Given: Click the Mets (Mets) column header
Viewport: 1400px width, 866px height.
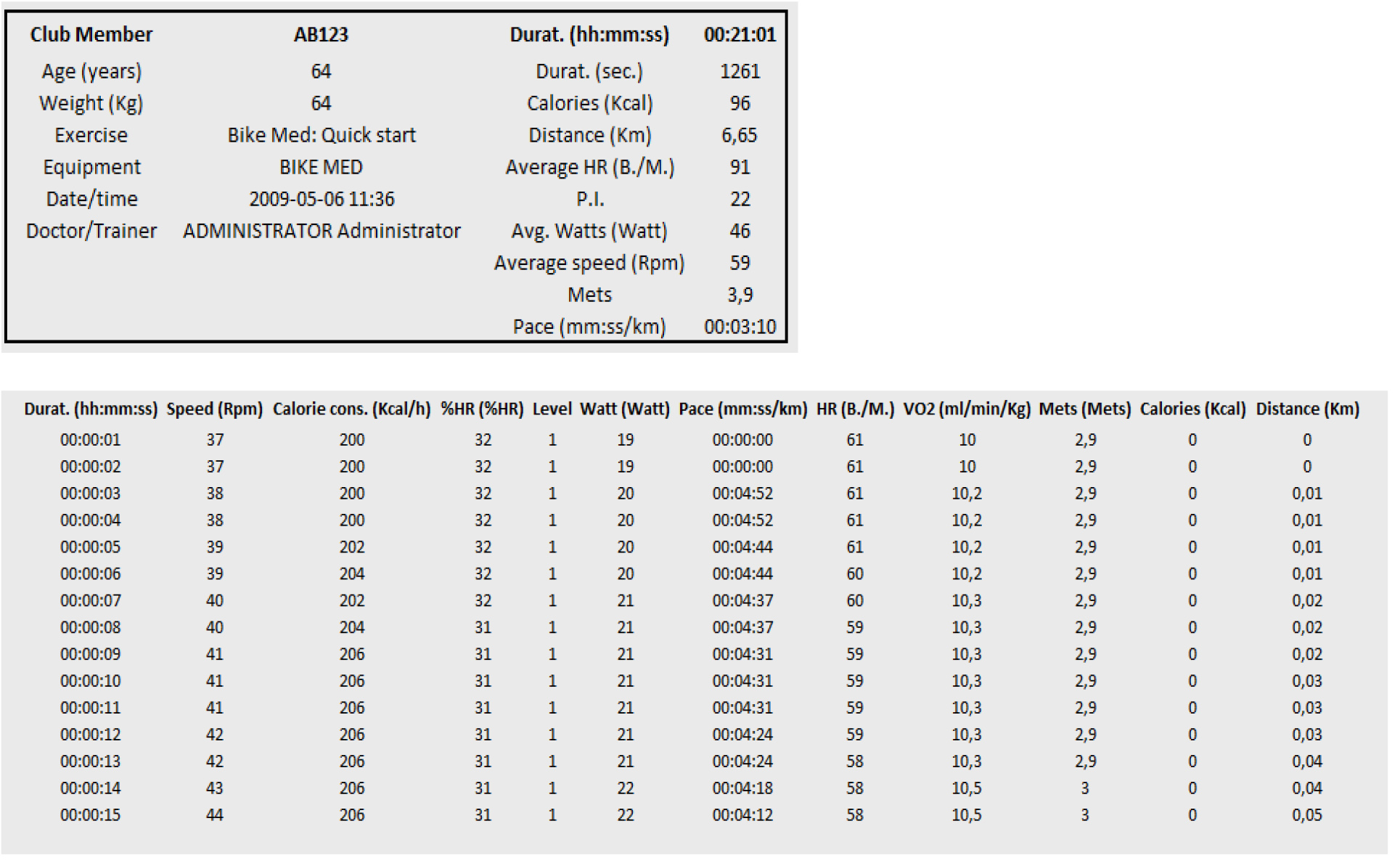Looking at the screenshot, I should click(1085, 409).
